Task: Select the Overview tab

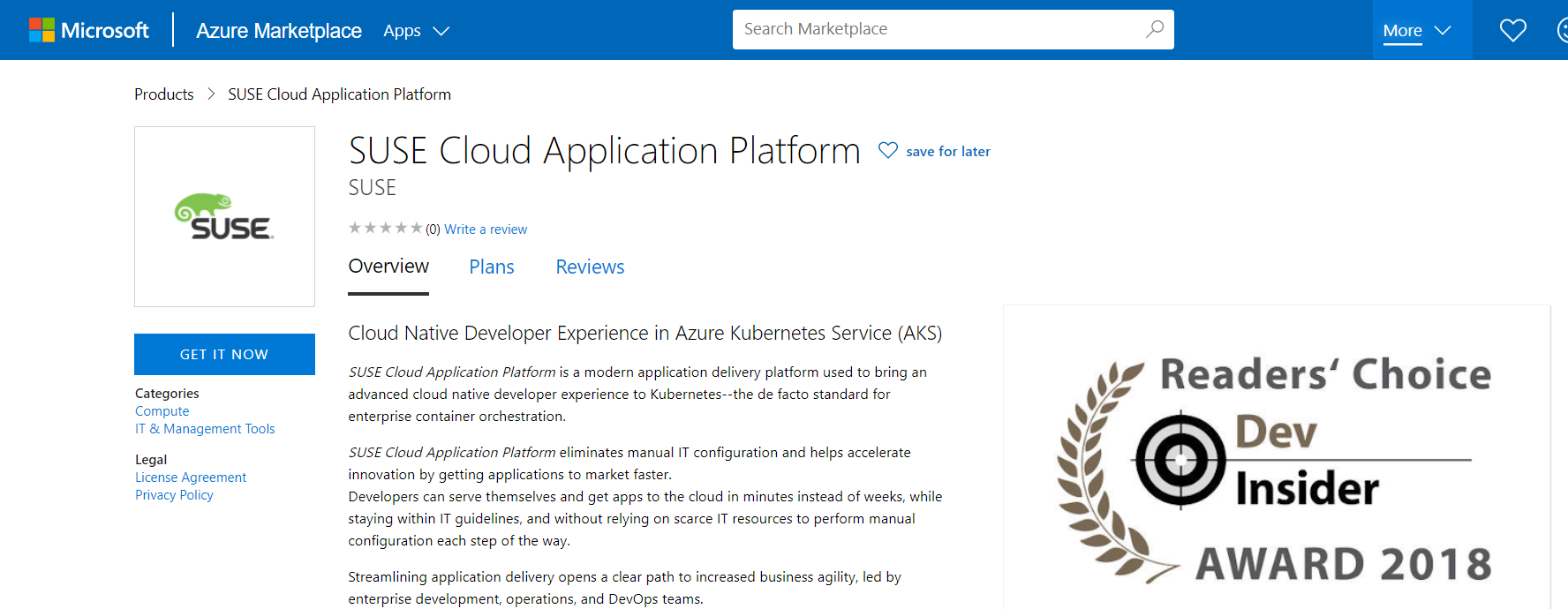Action: click(x=388, y=267)
